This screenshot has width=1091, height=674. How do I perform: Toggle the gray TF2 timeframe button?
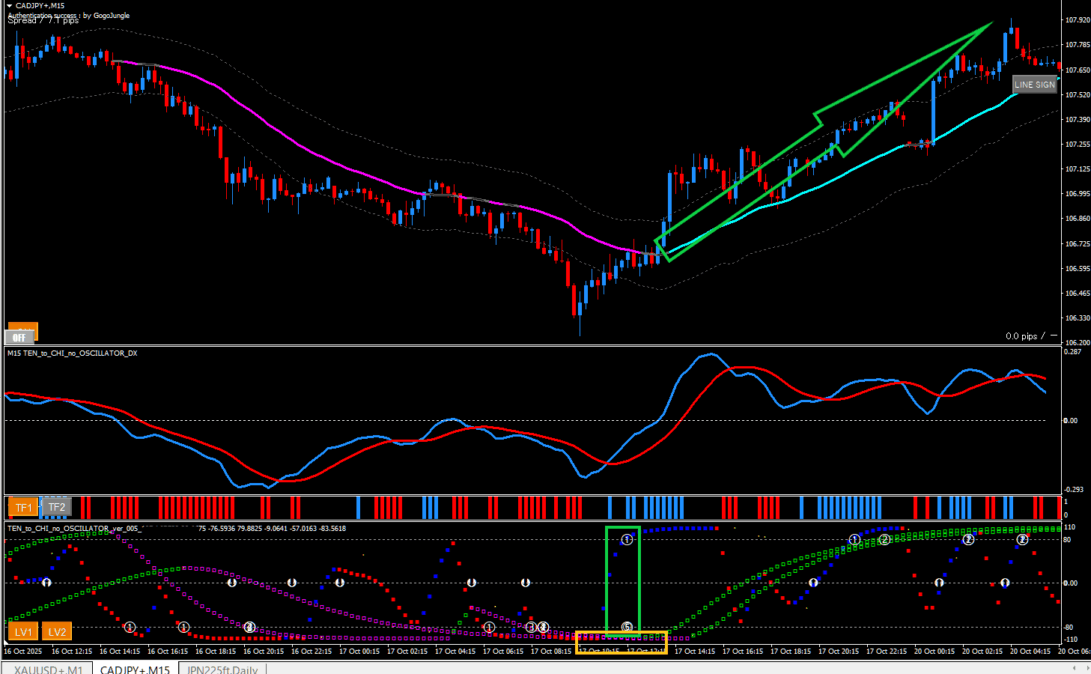click(56, 507)
